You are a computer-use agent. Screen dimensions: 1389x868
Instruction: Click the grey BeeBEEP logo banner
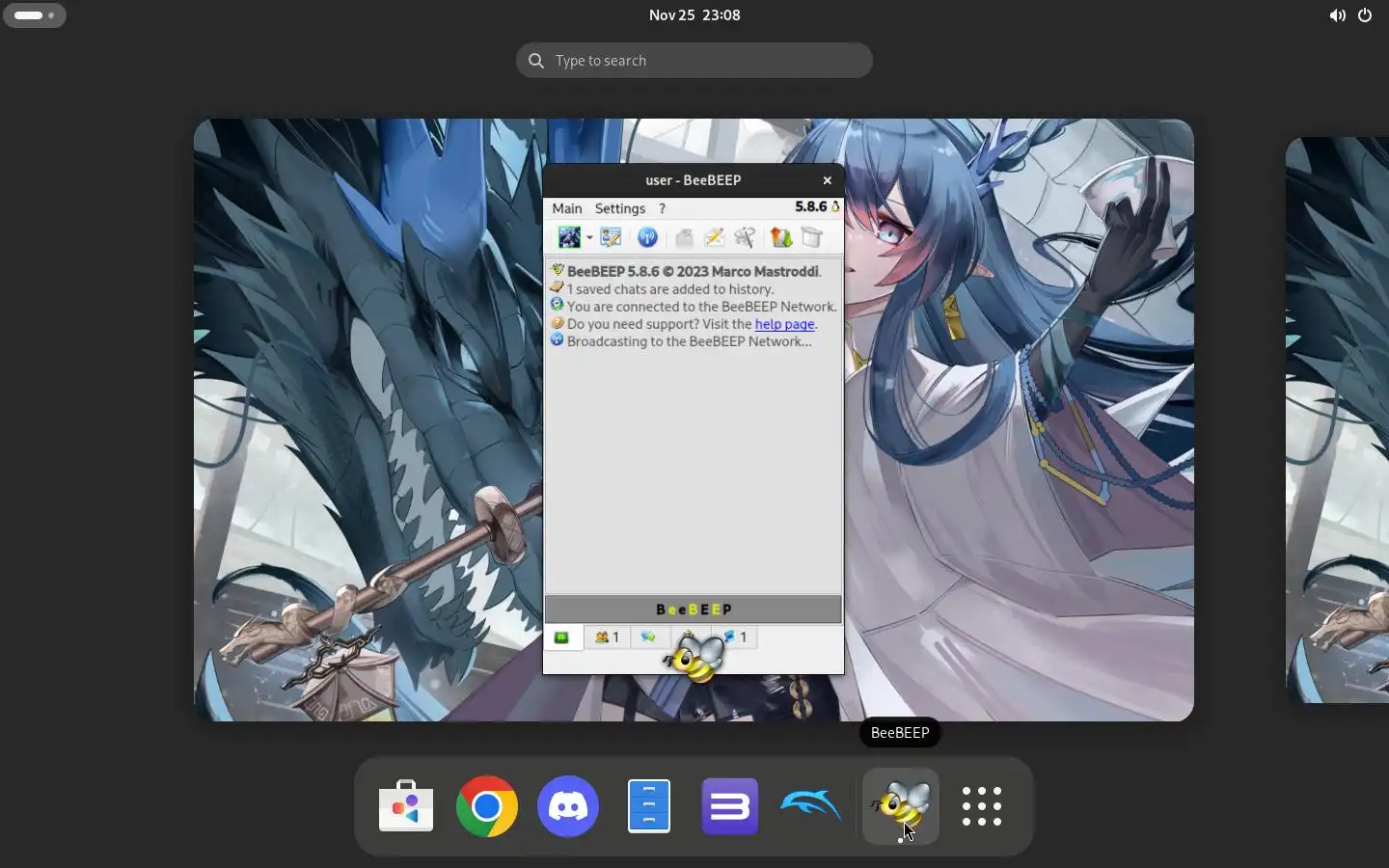click(694, 610)
